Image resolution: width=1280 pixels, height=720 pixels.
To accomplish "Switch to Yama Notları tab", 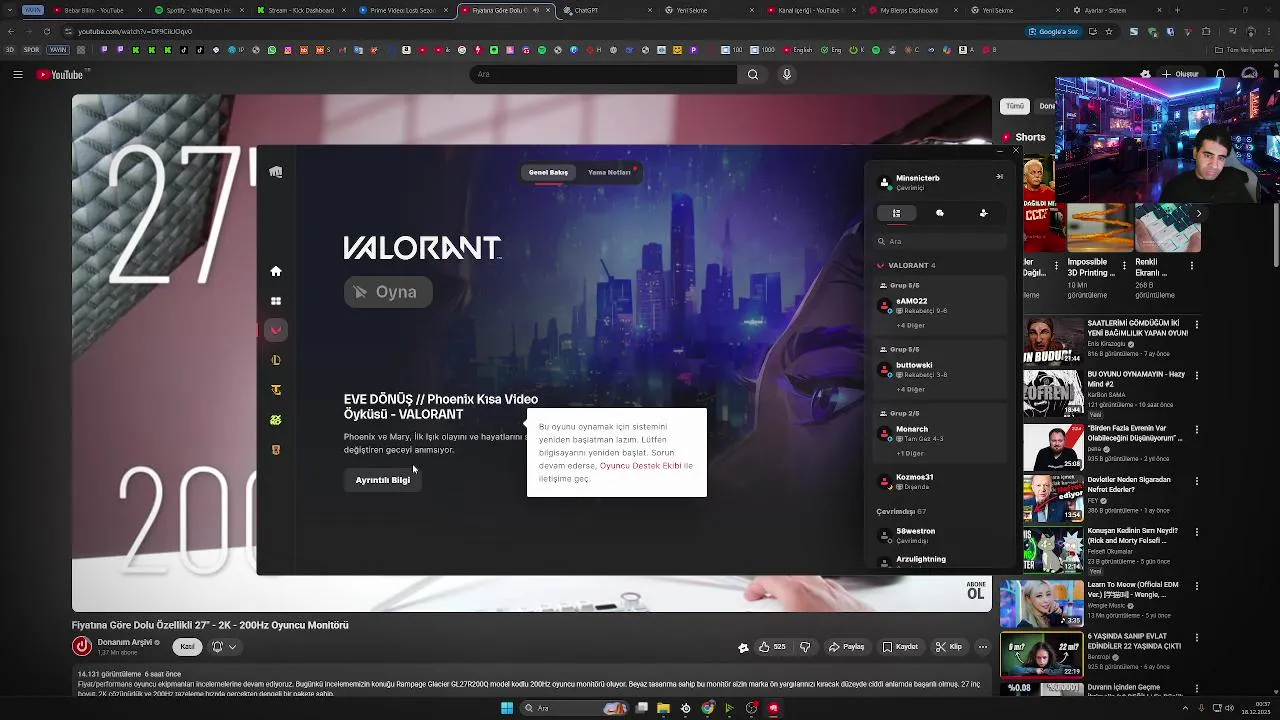I will [609, 172].
